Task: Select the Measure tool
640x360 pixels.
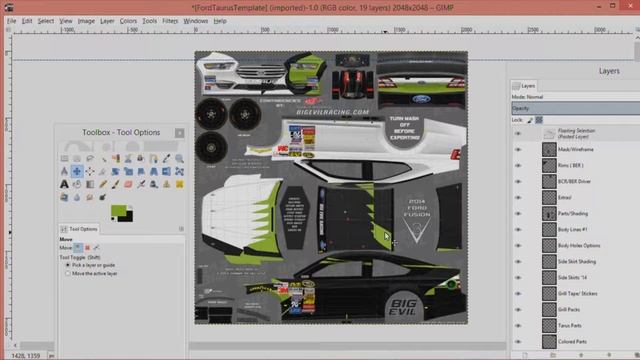Action: (64, 171)
